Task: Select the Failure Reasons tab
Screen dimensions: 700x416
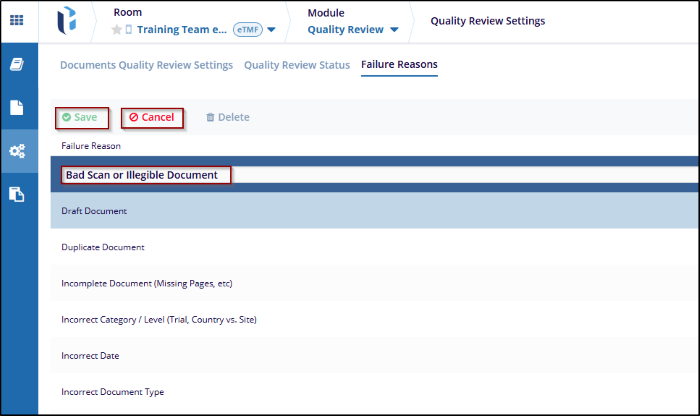Action: tap(399, 65)
